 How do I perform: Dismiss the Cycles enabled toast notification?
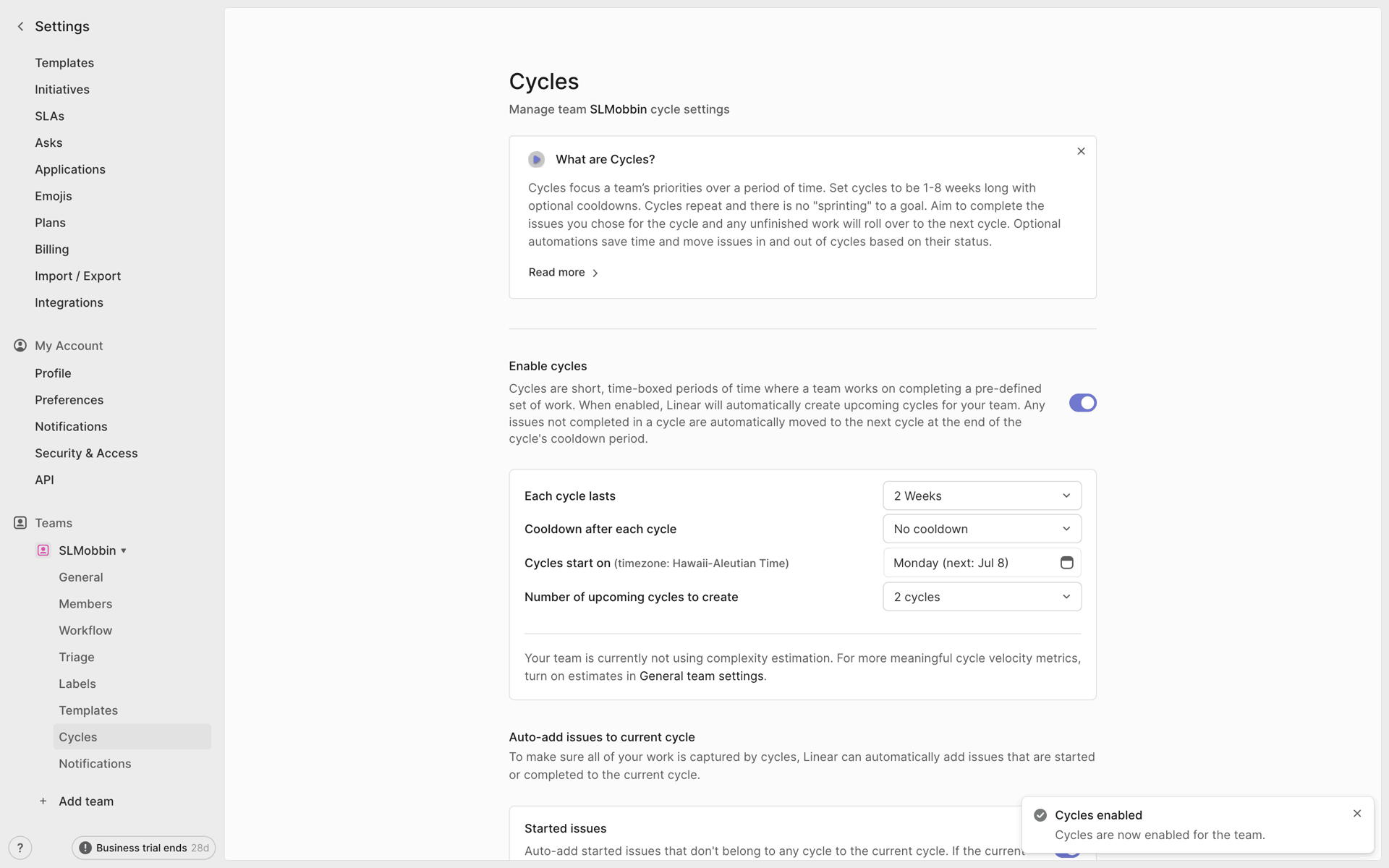pyautogui.click(x=1357, y=814)
